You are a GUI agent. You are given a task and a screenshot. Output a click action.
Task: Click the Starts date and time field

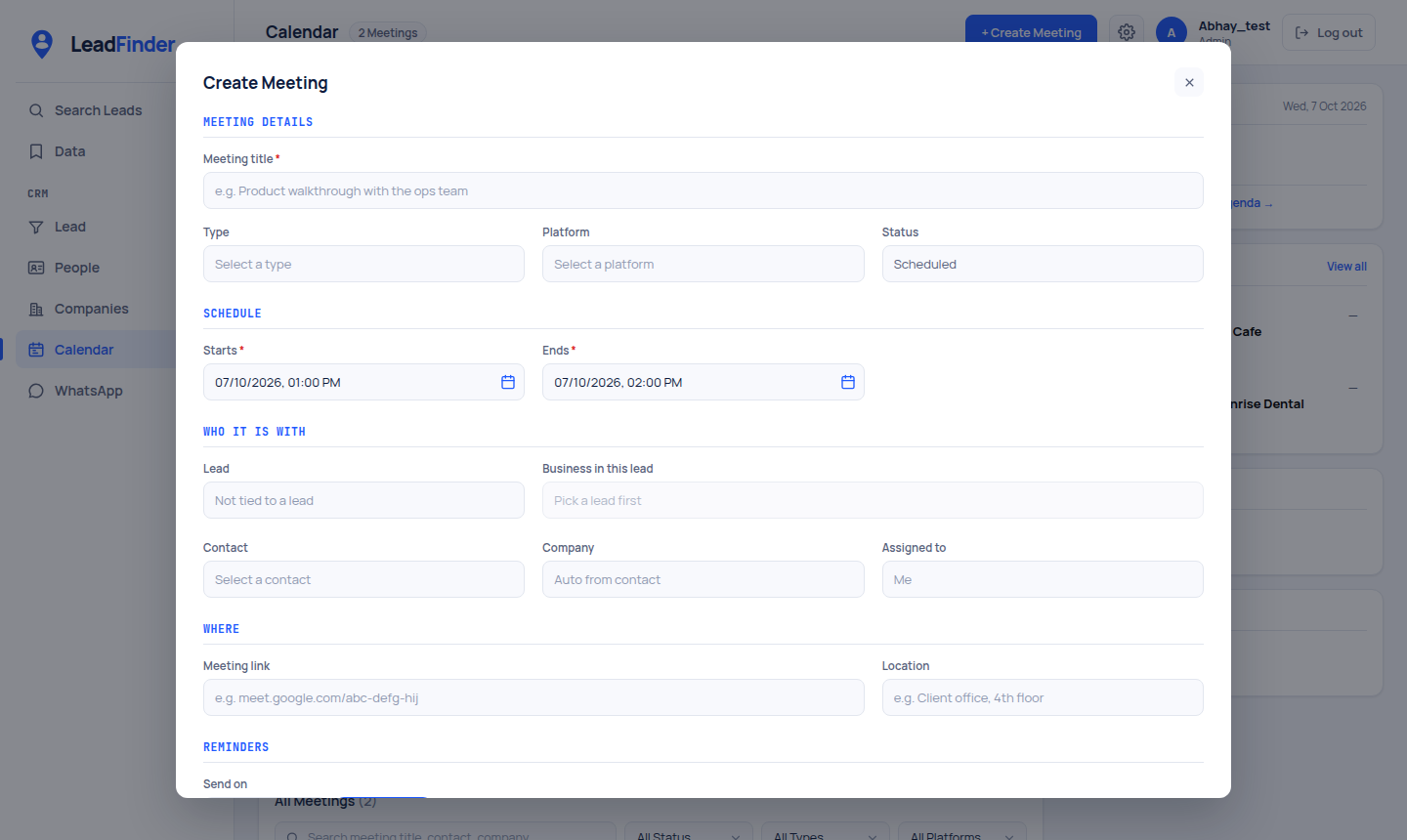click(363, 382)
